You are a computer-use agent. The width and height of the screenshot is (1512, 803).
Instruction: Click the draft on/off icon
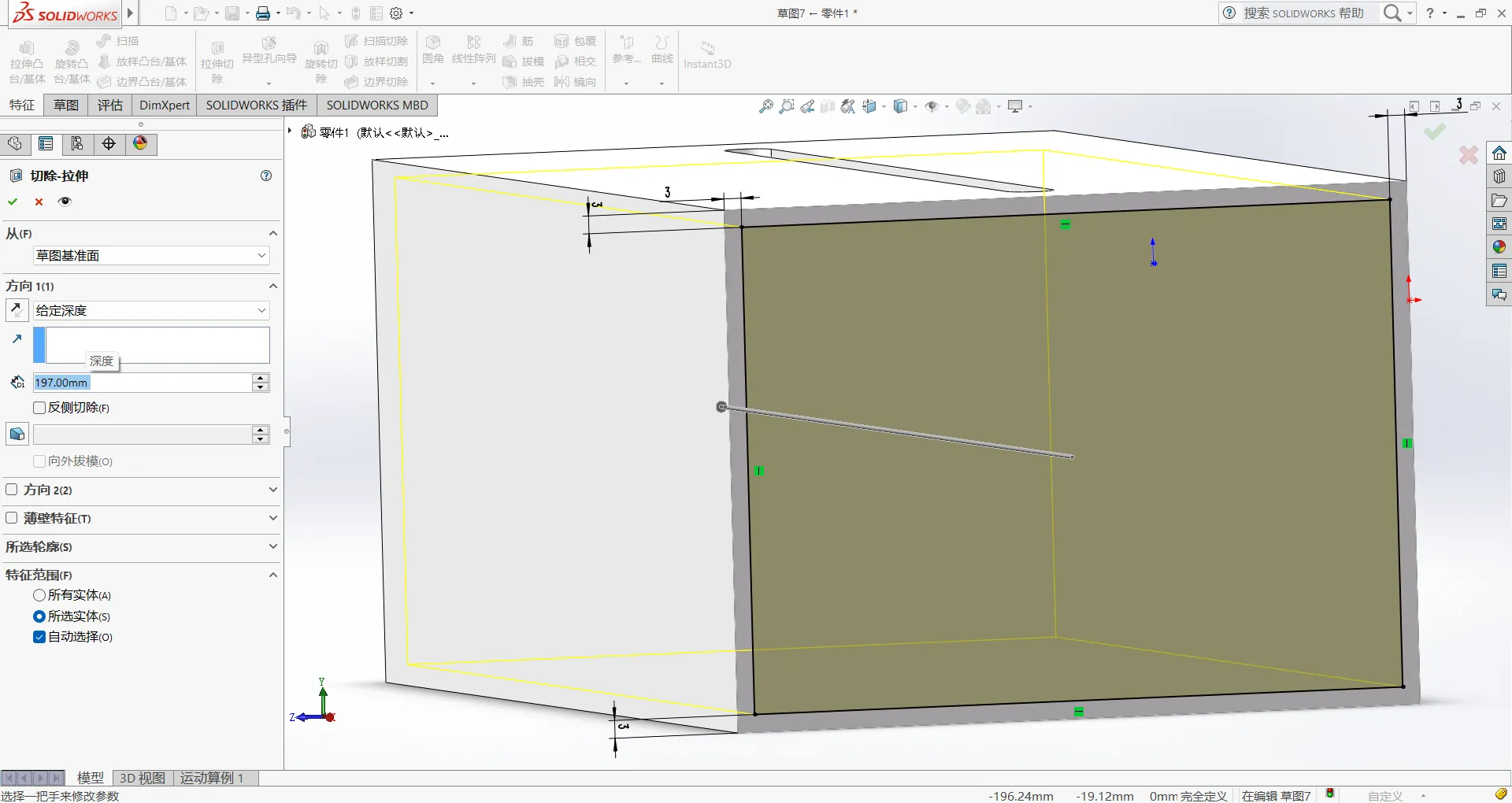[17, 434]
